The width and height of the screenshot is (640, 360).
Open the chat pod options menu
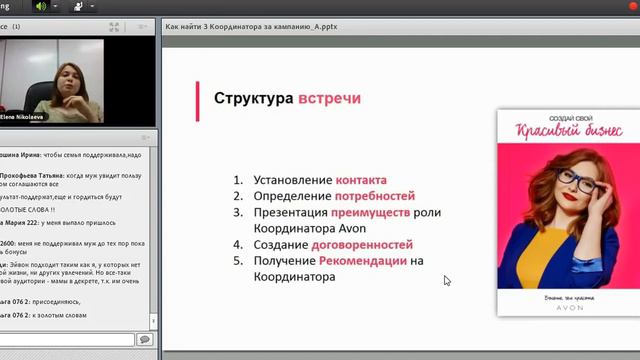pos(145,138)
